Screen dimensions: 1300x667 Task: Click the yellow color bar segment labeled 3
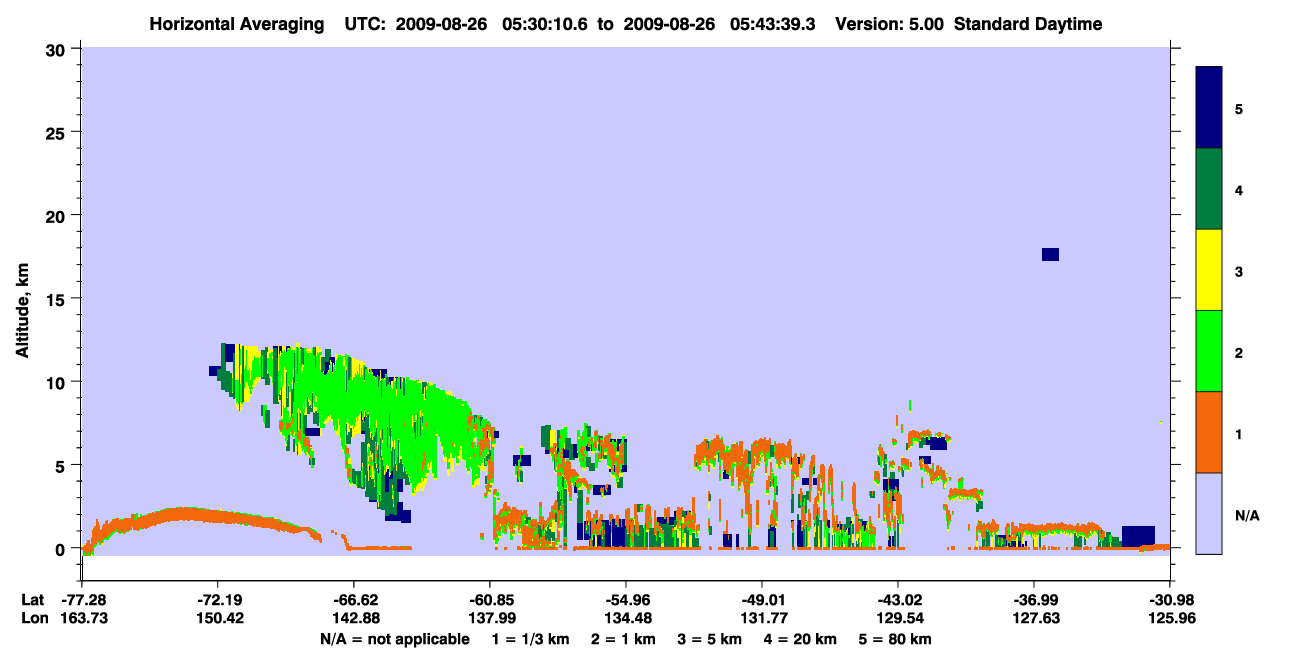coord(1209,270)
